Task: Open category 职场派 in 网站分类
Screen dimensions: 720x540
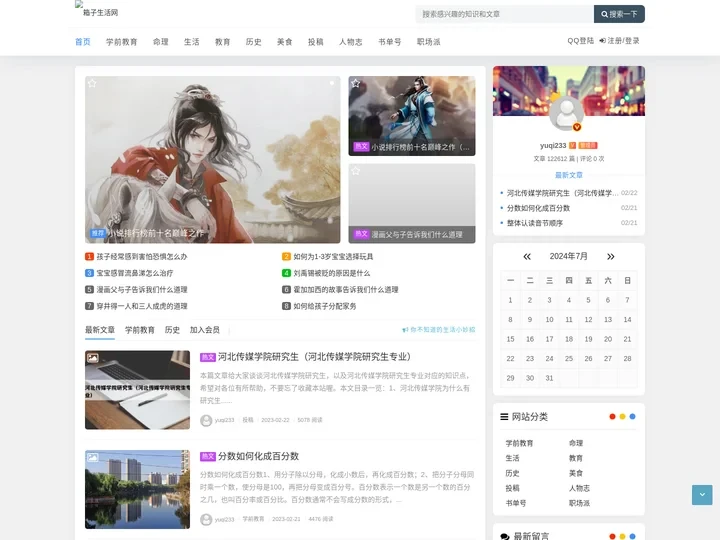Action: tap(579, 503)
